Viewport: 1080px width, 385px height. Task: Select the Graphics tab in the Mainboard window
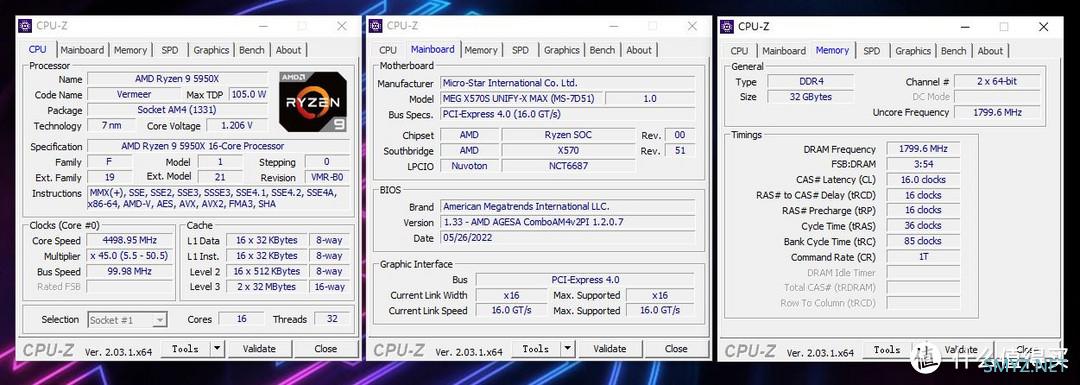[x=561, y=50]
